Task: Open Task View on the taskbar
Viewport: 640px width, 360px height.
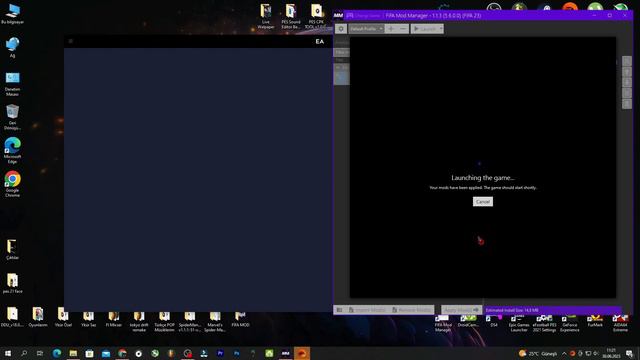Action: (40, 353)
